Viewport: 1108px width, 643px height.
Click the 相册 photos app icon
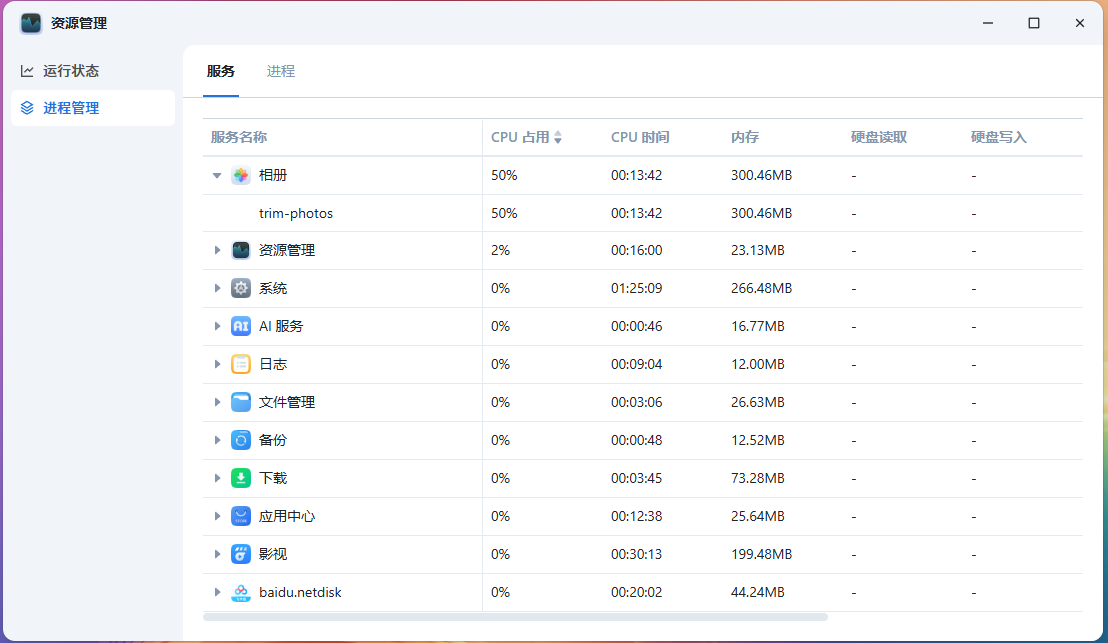[x=241, y=175]
